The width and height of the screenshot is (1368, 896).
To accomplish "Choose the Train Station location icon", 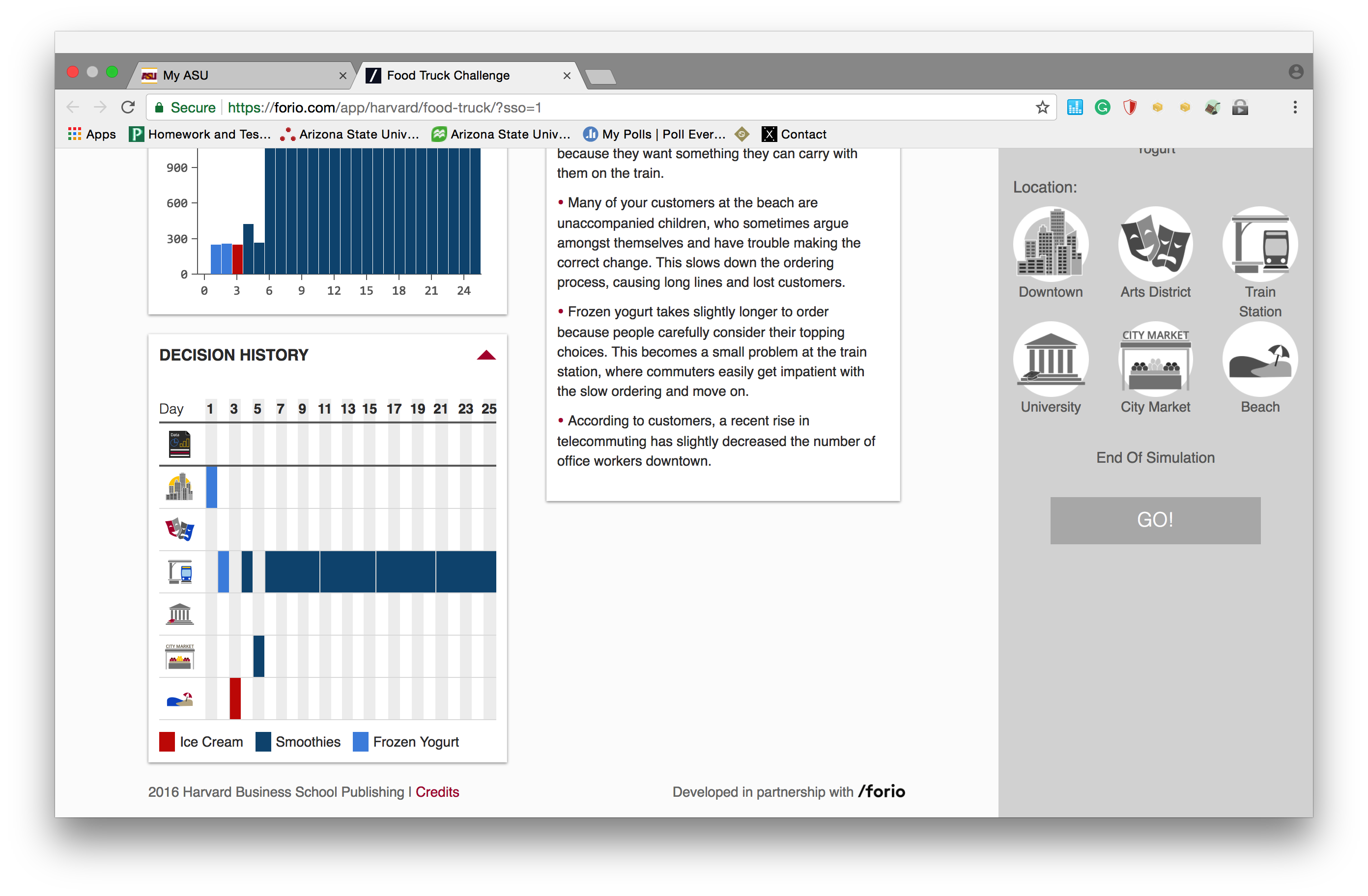I will [1260, 244].
